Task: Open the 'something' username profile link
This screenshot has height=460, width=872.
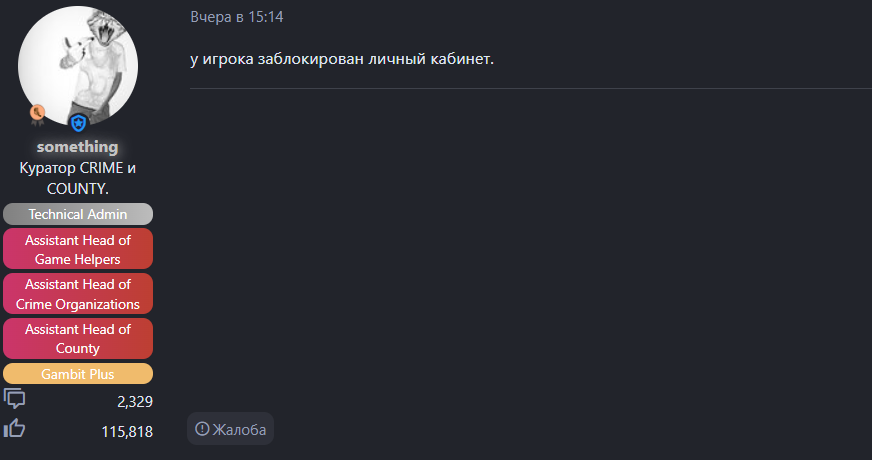Action: (78, 147)
